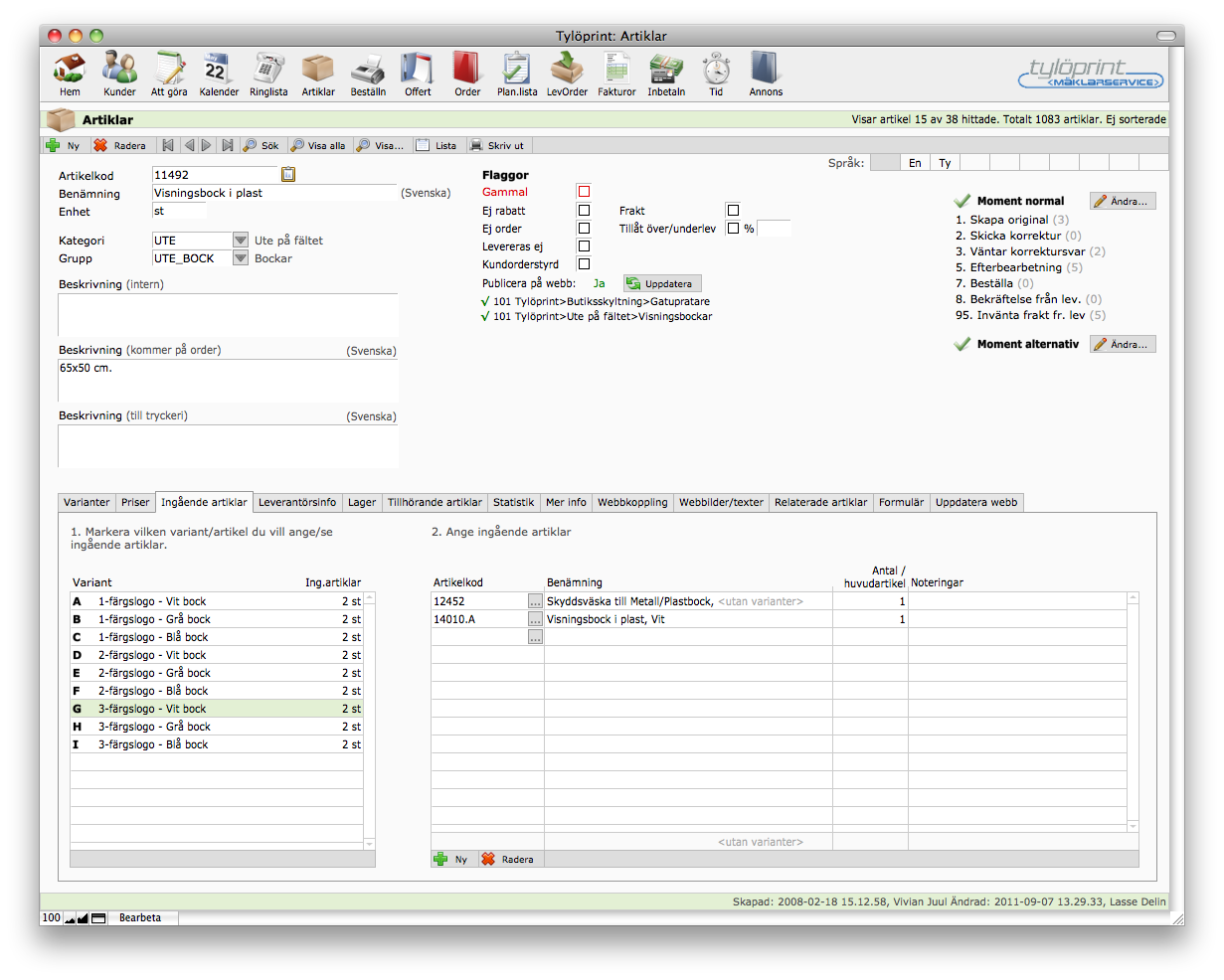Open the Beställn orders module

click(368, 75)
